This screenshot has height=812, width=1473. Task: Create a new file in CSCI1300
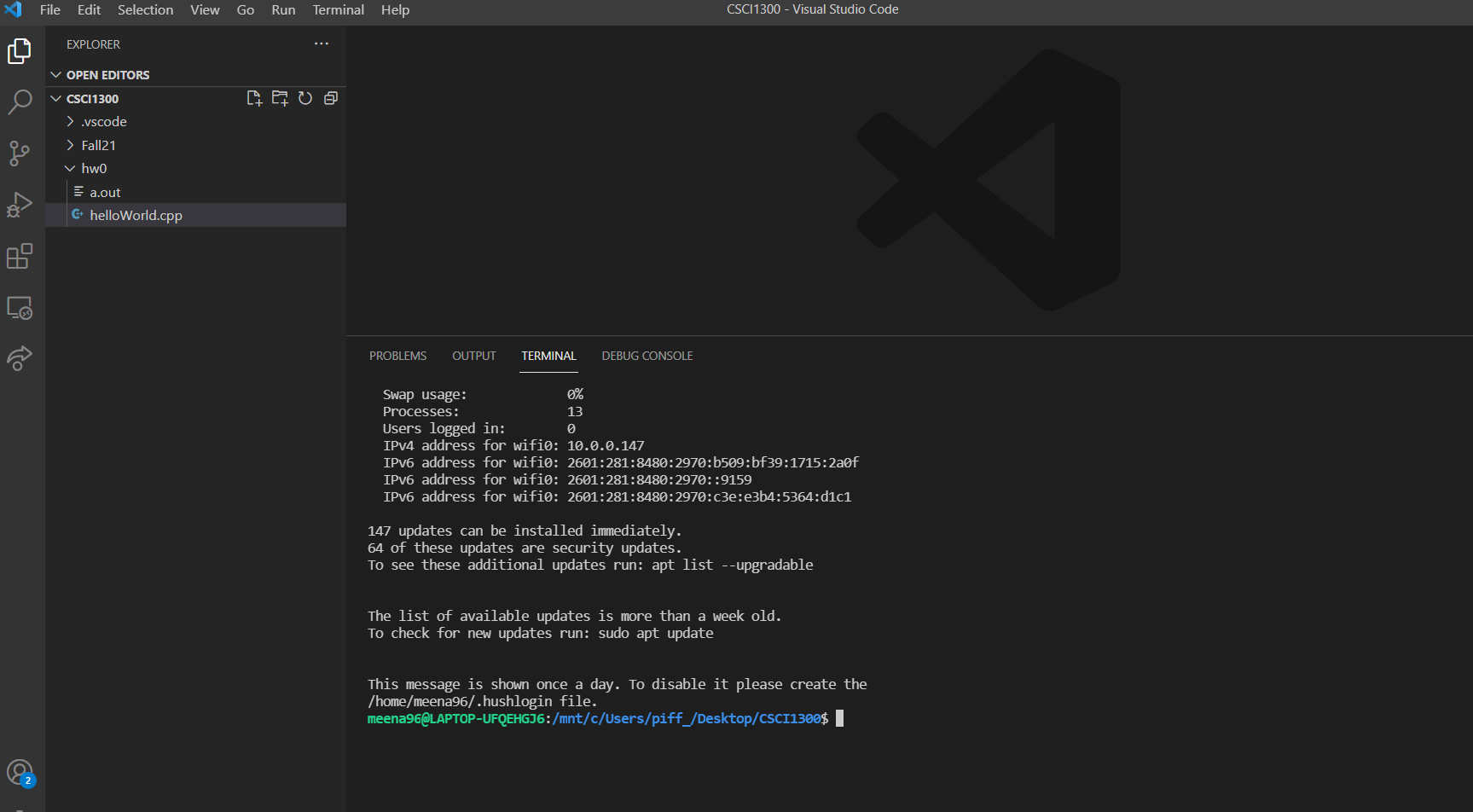254,98
